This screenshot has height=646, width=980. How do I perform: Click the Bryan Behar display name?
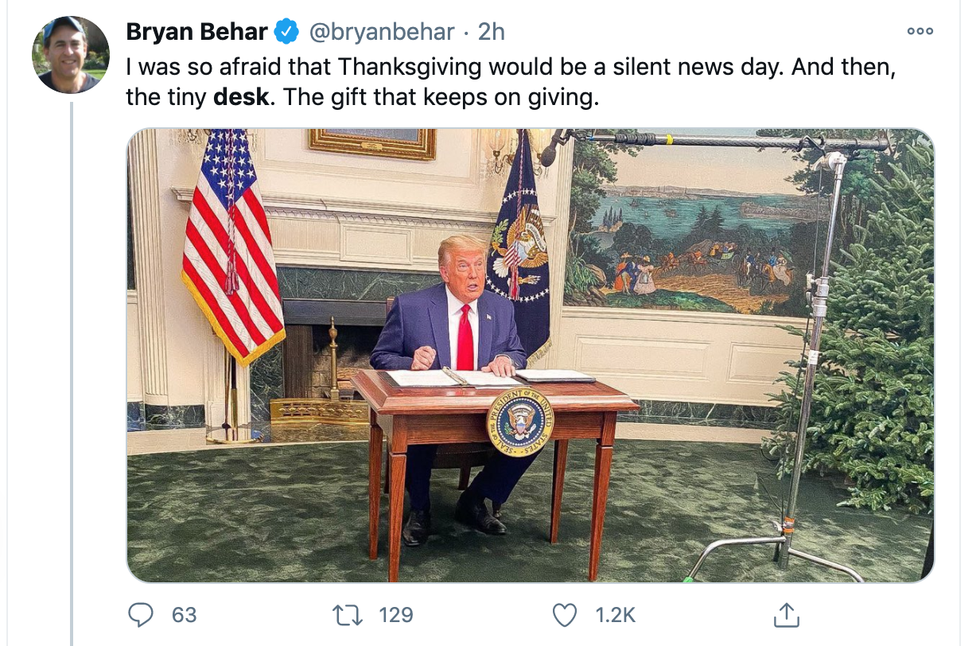coord(196,32)
